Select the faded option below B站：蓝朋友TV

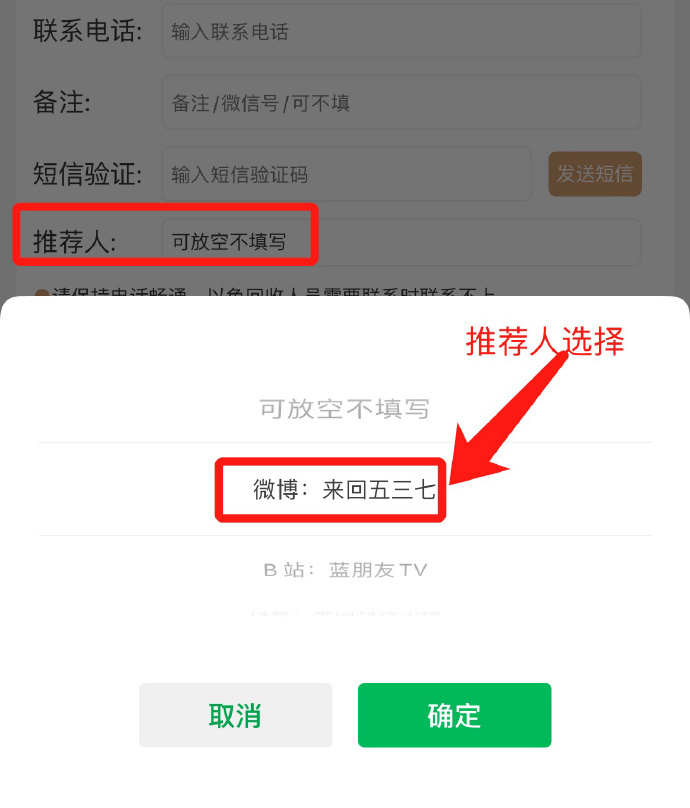tap(345, 613)
